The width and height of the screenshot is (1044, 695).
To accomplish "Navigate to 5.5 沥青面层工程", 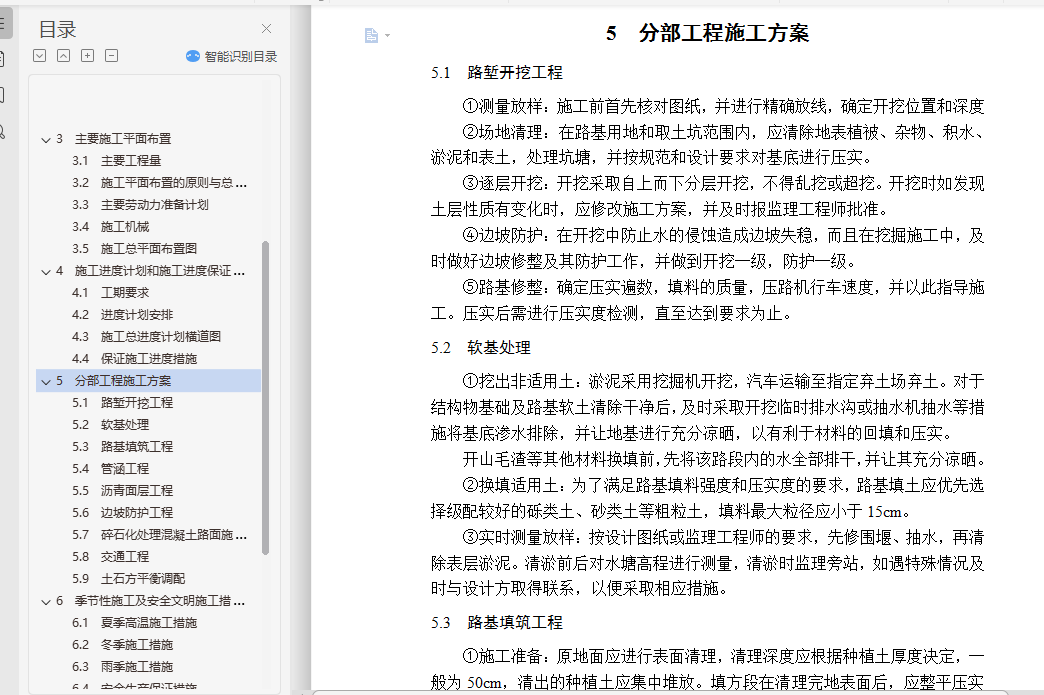I will pyautogui.click(x=123, y=490).
